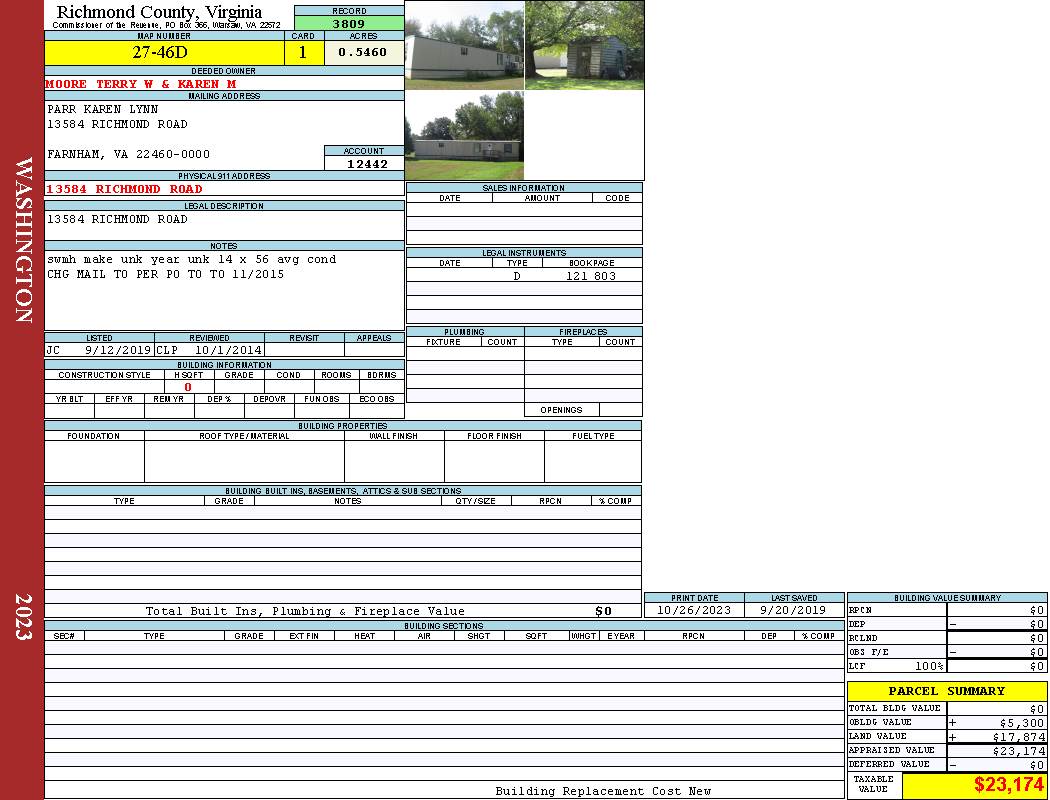The width and height of the screenshot is (1050, 800).
Task: Click the top-left mobile home photo
Action: (464, 45)
